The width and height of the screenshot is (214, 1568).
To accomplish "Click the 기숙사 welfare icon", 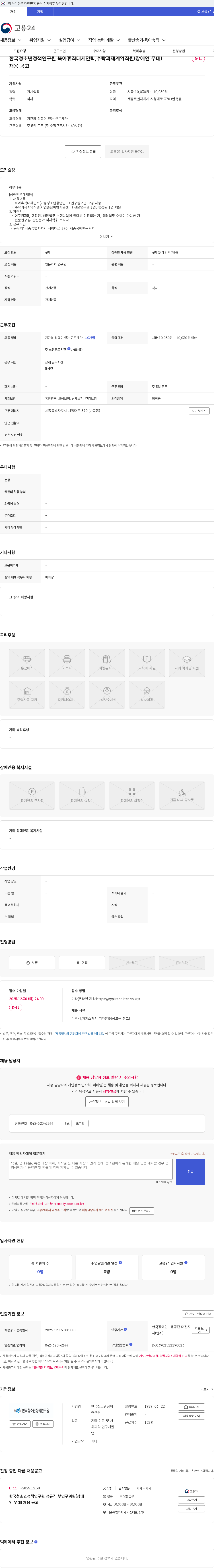I will point(67,663).
